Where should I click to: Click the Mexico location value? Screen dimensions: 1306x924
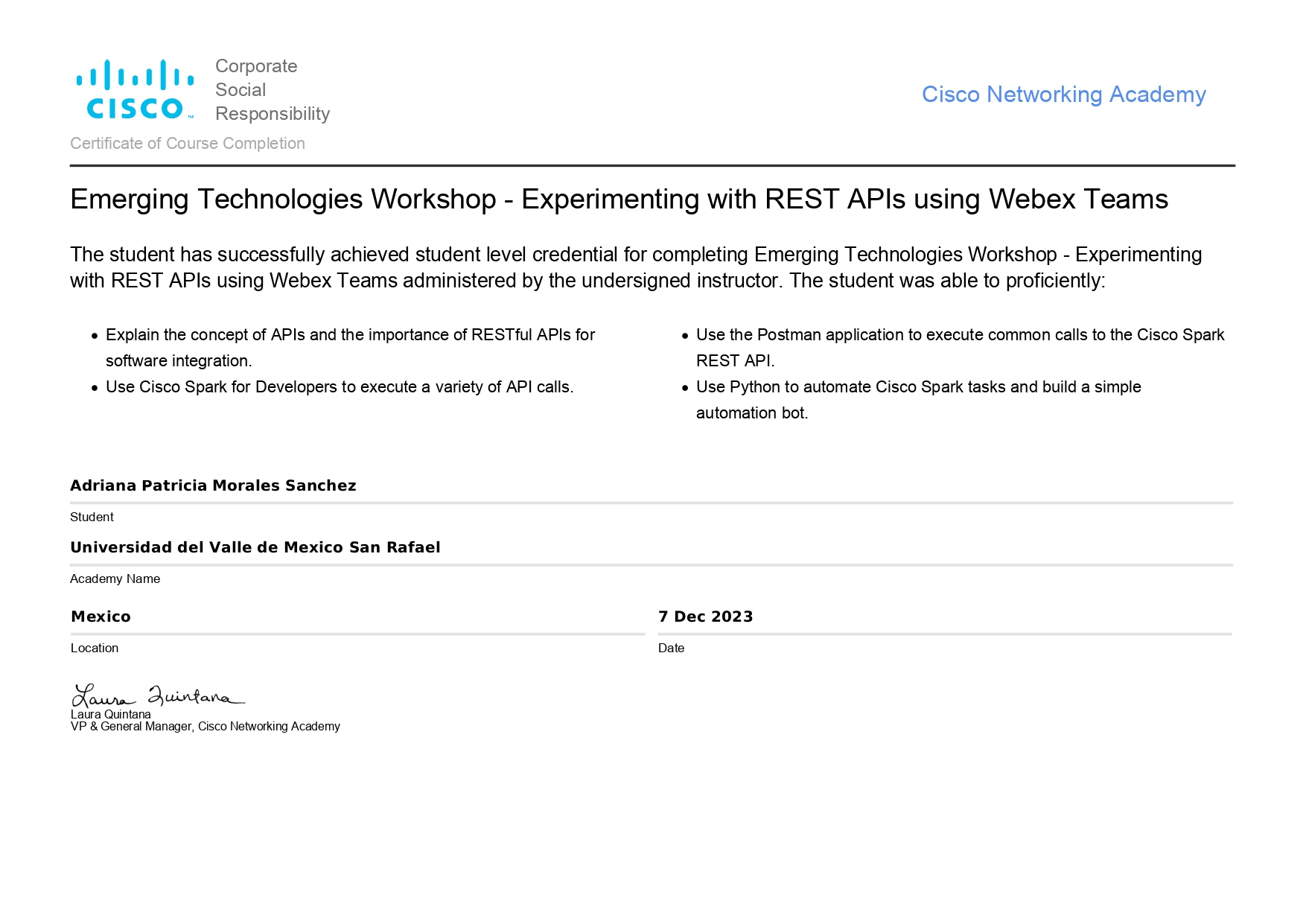[x=101, y=616]
